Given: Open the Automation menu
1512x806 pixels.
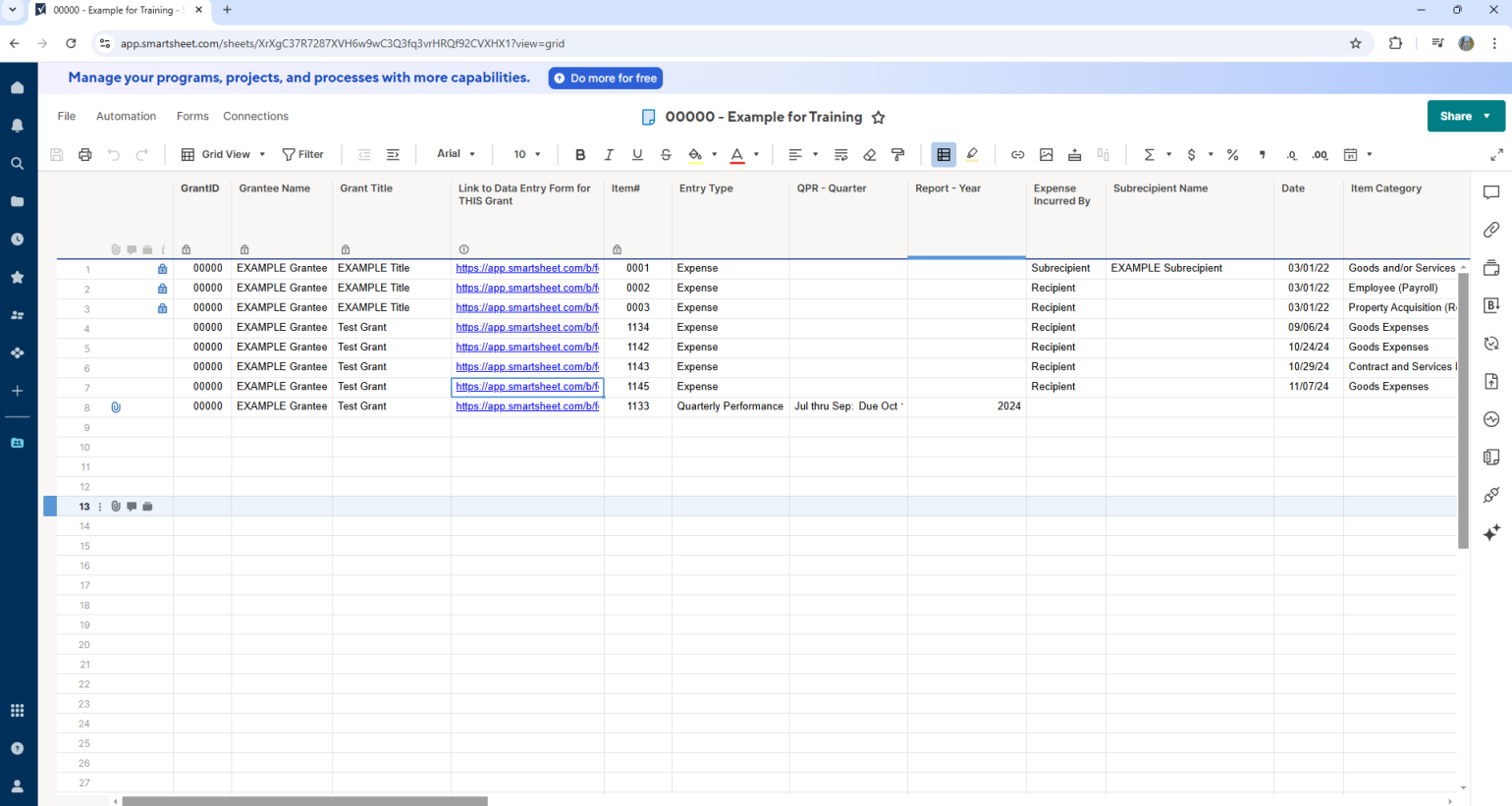Looking at the screenshot, I should tap(126, 116).
